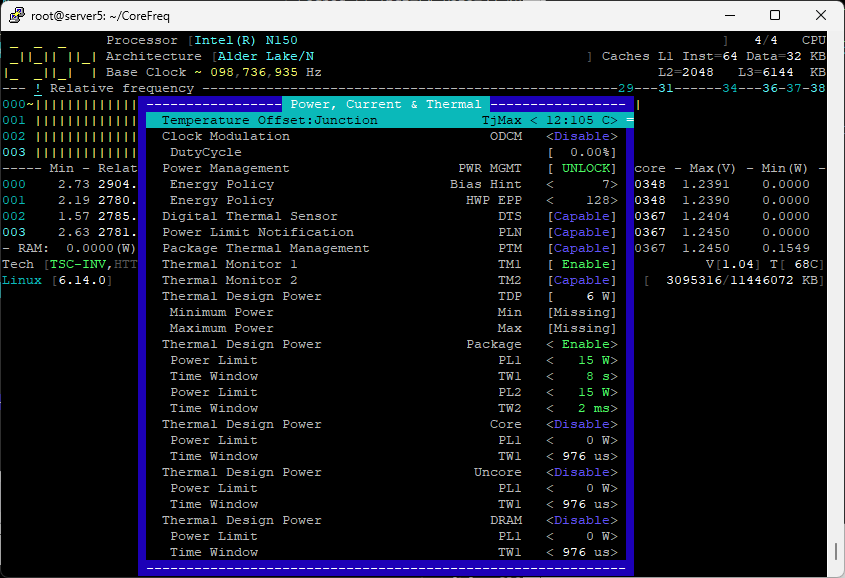Toggle Package Thermal Design Power Enable
Screen dimensions: 845x578
581,344
